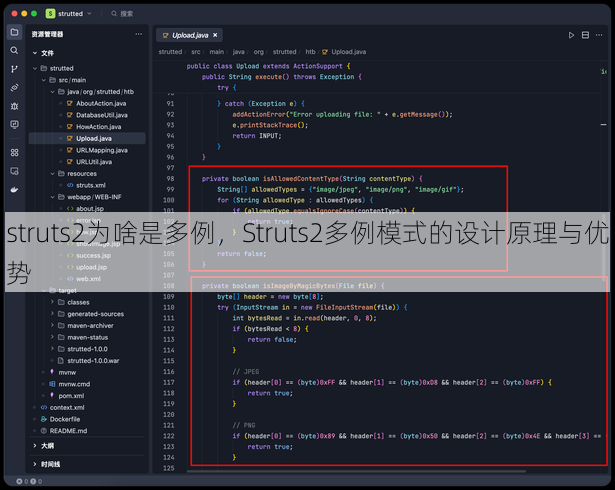The width and height of the screenshot is (615, 490).
Task: Click the error count in status bar
Action: pos(22,481)
